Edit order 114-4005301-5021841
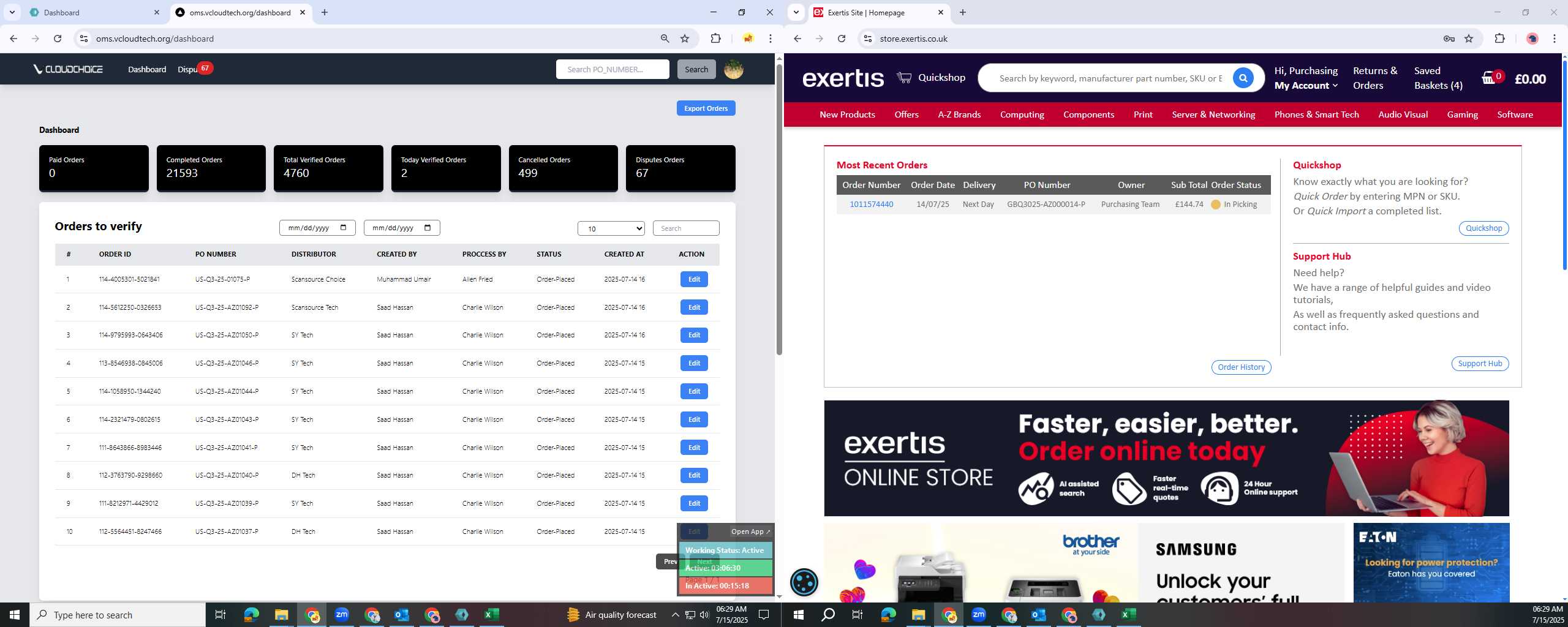 (x=694, y=279)
